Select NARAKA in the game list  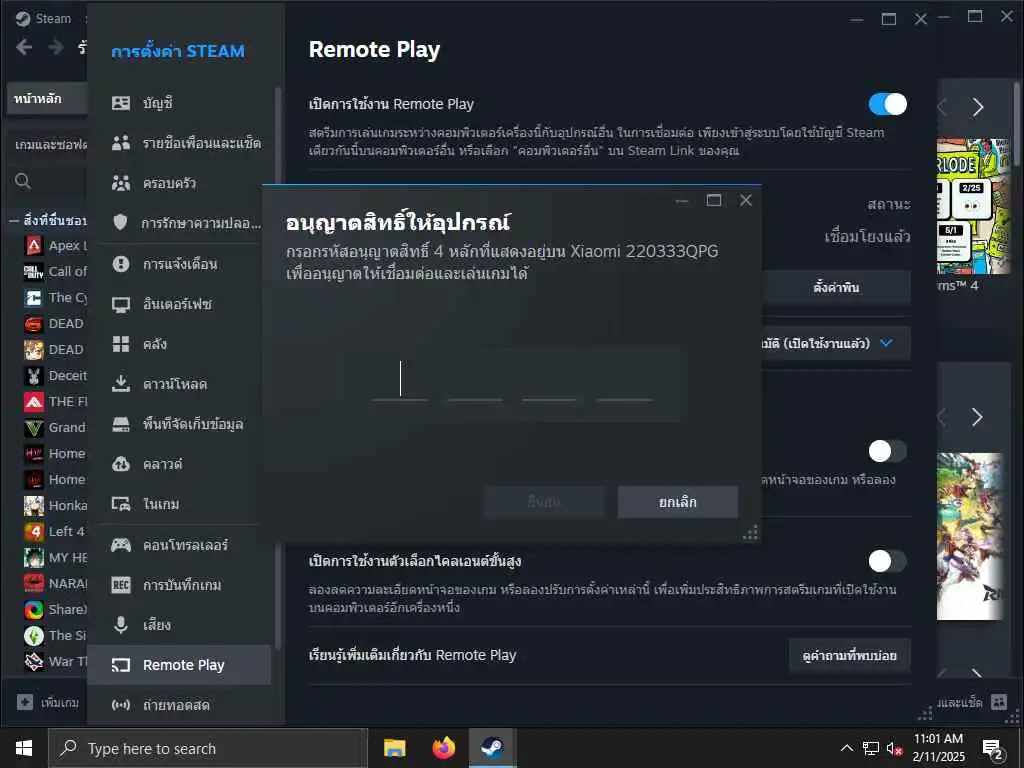56,584
